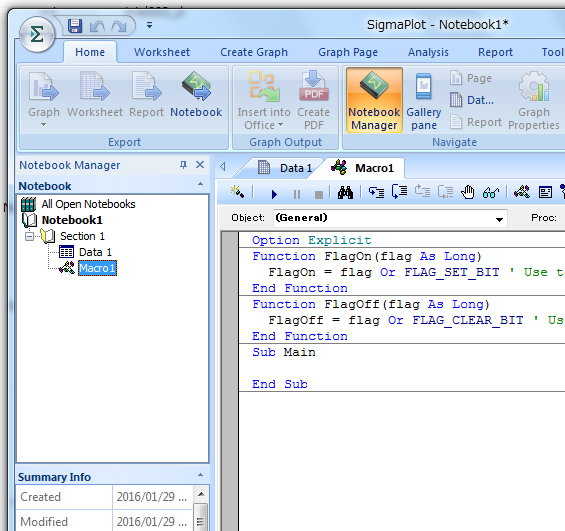Click the Function FlagOn declaration line

point(367,256)
